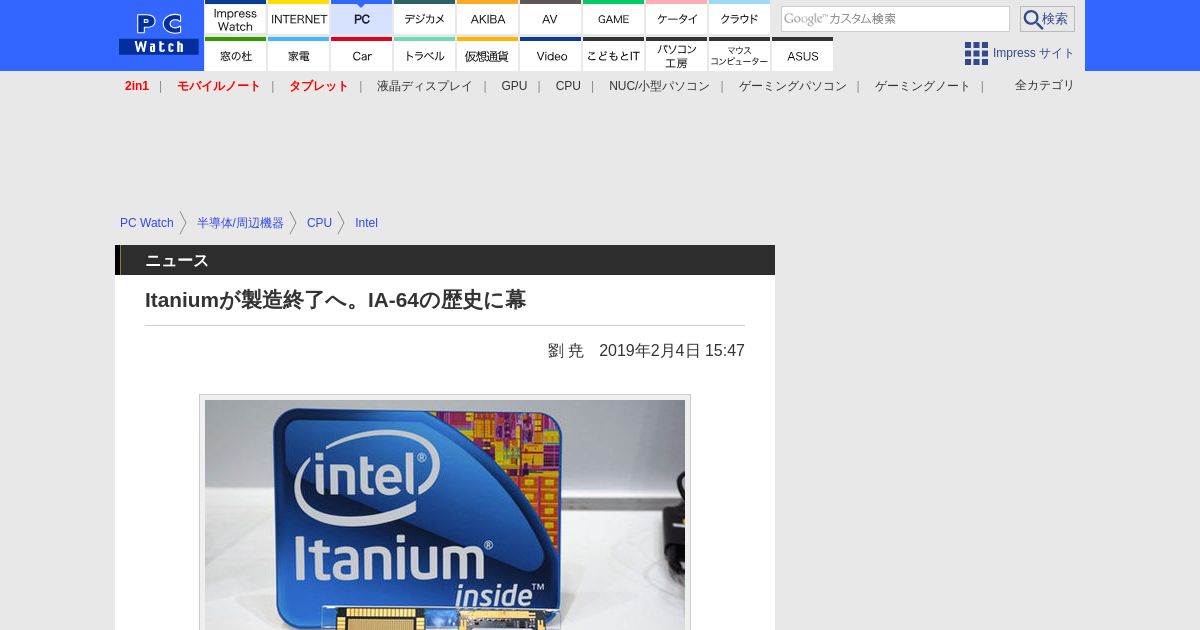Click the PC Watch logo
The width and height of the screenshot is (1200, 630).
point(159,34)
